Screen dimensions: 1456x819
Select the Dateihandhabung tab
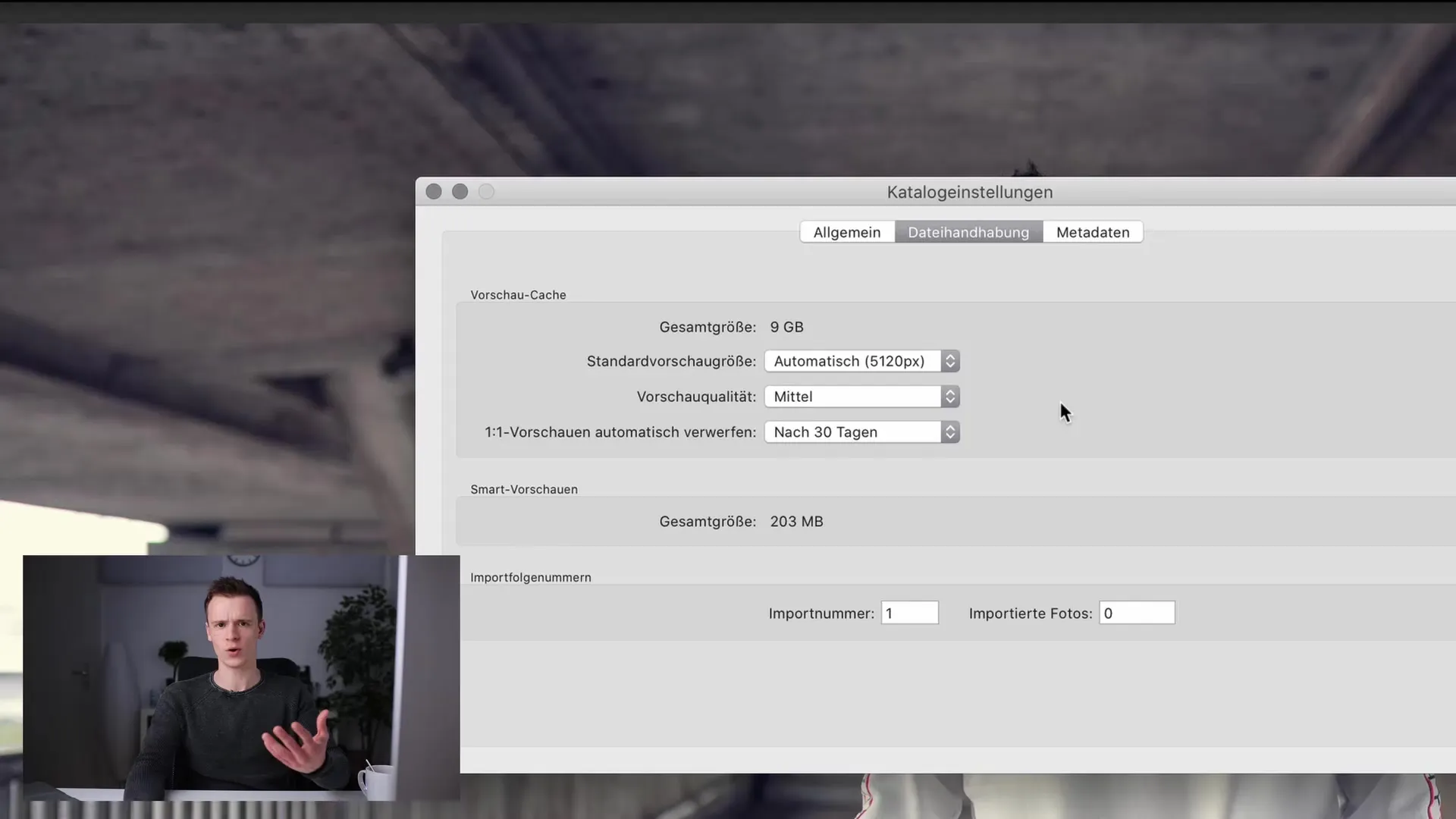[x=968, y=232]
